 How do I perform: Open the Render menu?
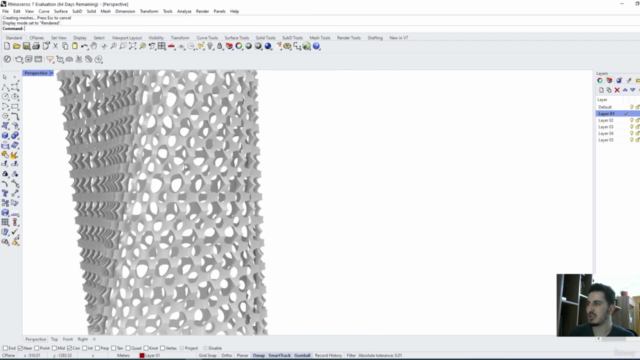coord(202,11)
